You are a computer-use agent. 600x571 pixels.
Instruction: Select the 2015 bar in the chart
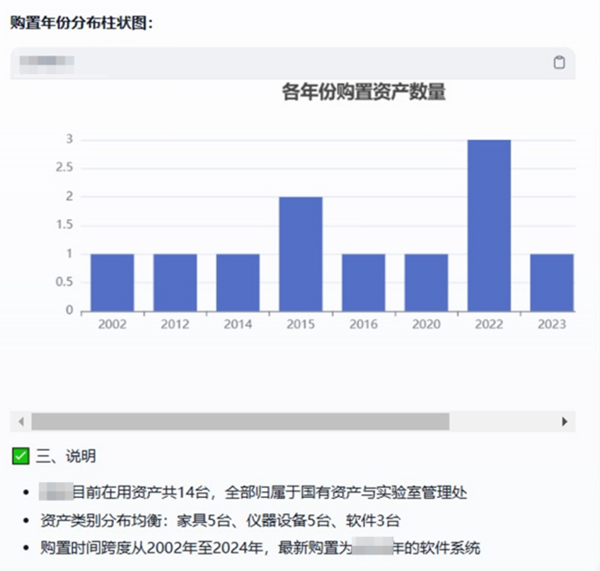(300, 254)
